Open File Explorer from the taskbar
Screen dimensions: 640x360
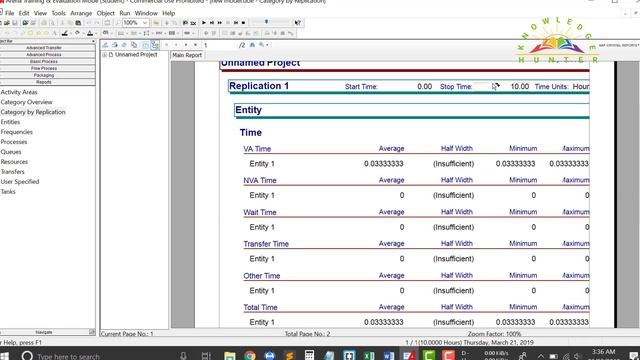click(x=230, y=356)
